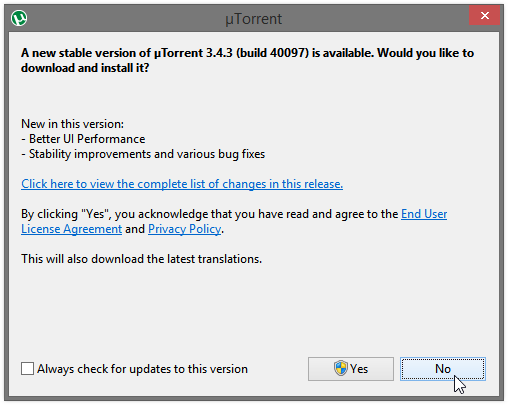Click the bold 'new stable version' headline
509x405 pixels.
coord(247,53)
